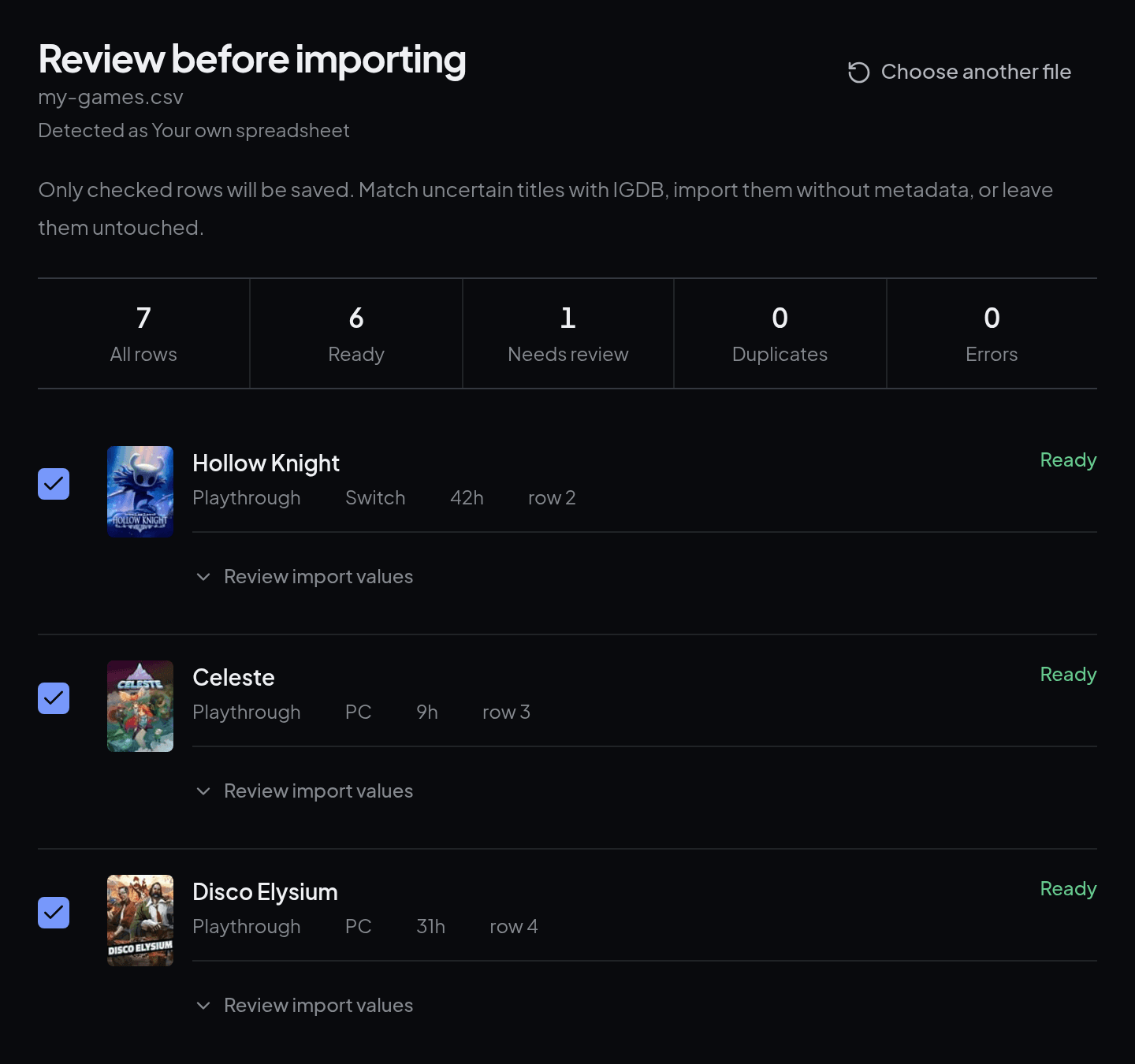Viewport: 1135px width, 1064px height.
Task: Click the 31h playtime value
Action: 430,927
